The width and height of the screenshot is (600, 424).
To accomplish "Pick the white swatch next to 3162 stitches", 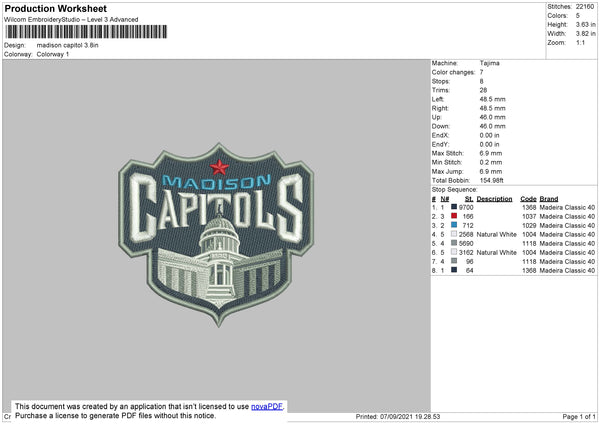I will pos(454,252).
